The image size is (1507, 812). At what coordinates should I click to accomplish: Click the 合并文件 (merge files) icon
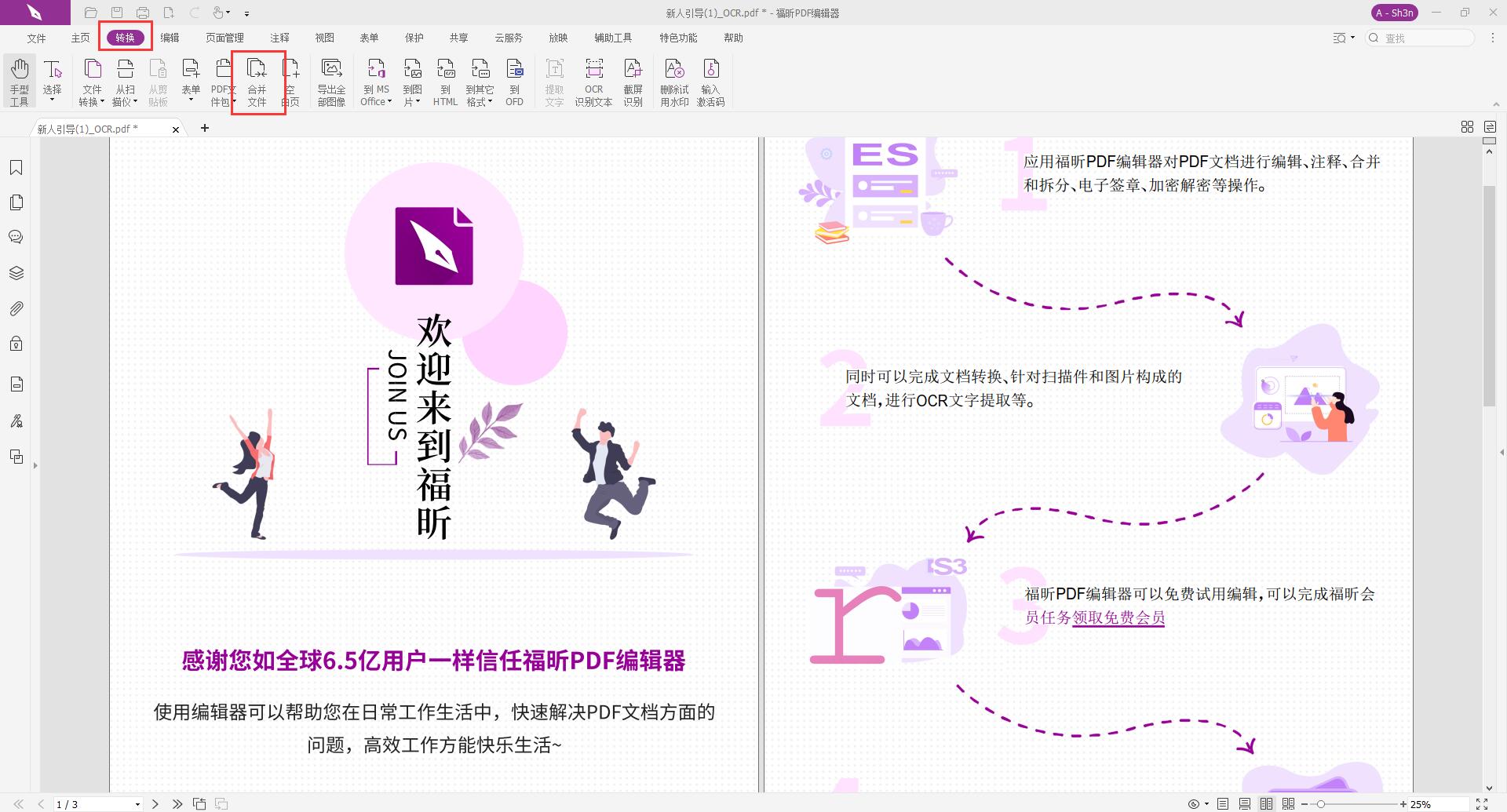(x=257, y=81)
